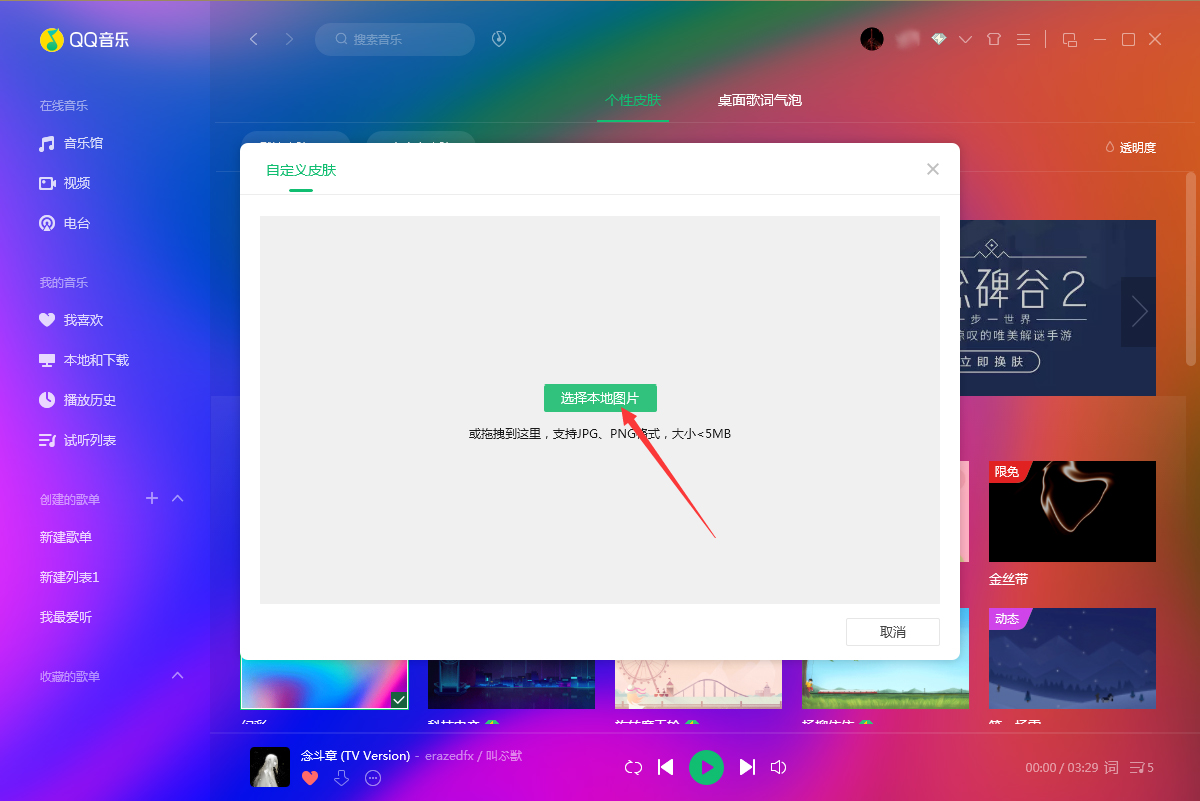This screenshot has height=801, width=1200.
Task: Open the main menu hamburger icon
Action: coord(1023,39)
